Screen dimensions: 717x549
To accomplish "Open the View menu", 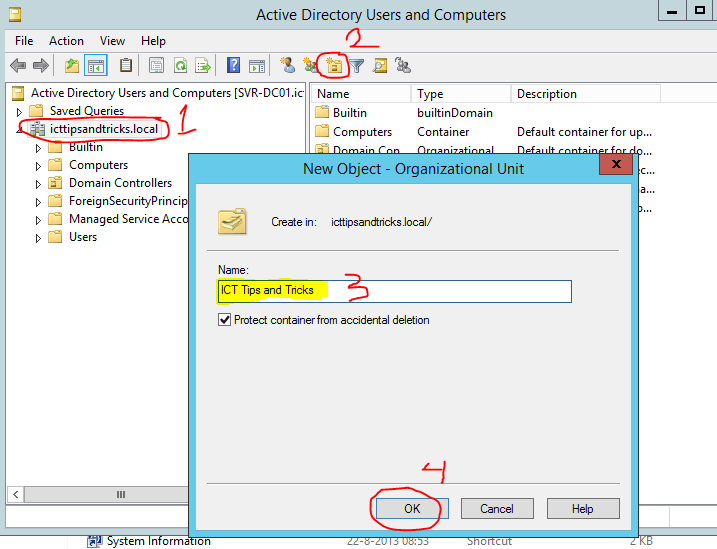I will pyautogui.click(x=112, y=41).
